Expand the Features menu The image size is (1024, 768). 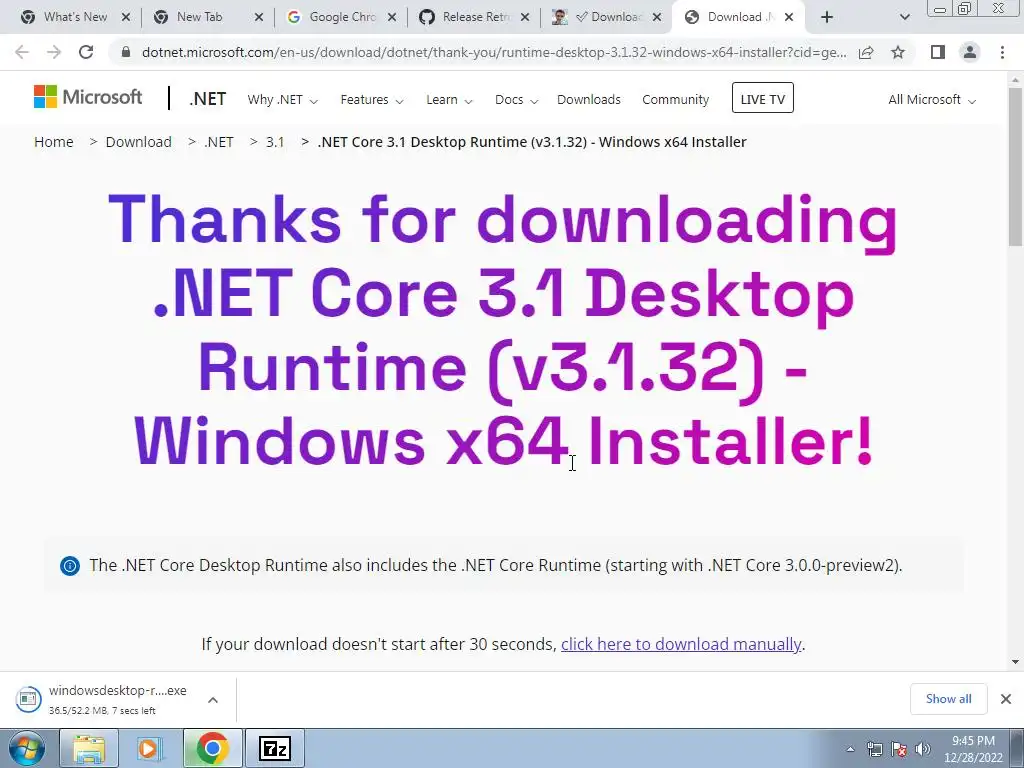372,100
